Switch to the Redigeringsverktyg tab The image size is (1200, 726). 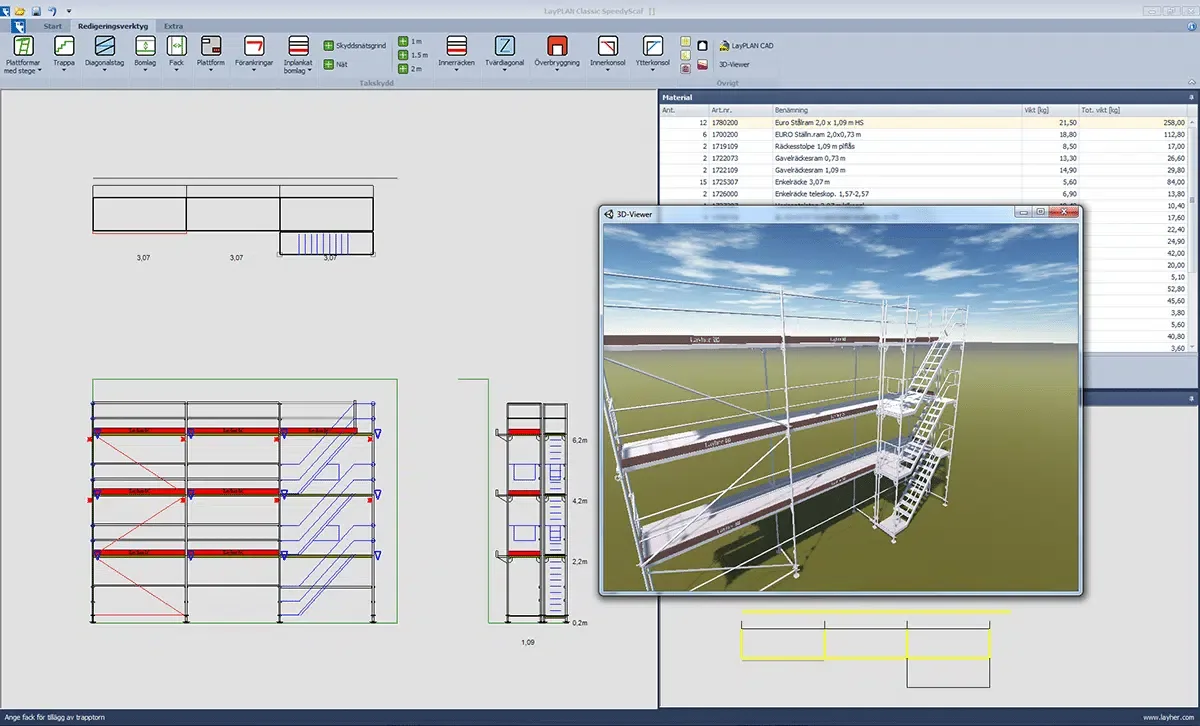pyautogui.click(x=113, y=25)
